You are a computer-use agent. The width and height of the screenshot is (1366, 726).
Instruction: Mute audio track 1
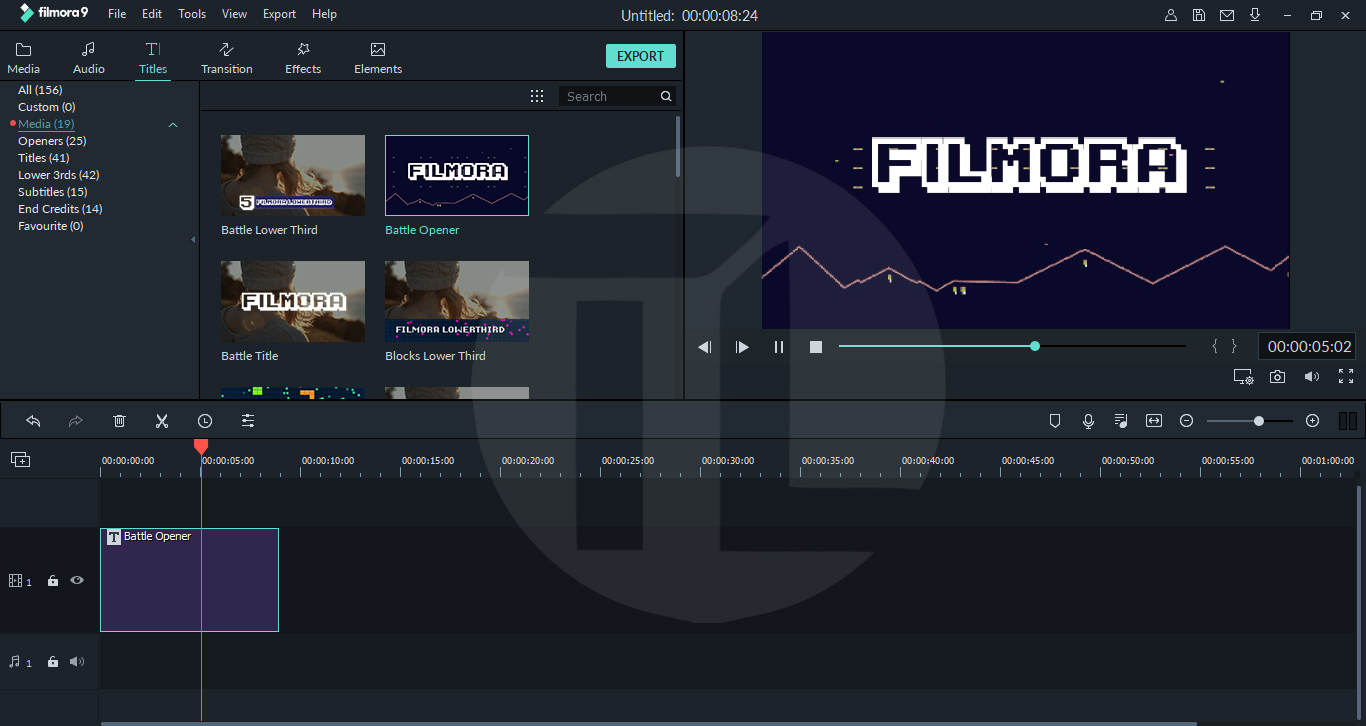[77, 662]
